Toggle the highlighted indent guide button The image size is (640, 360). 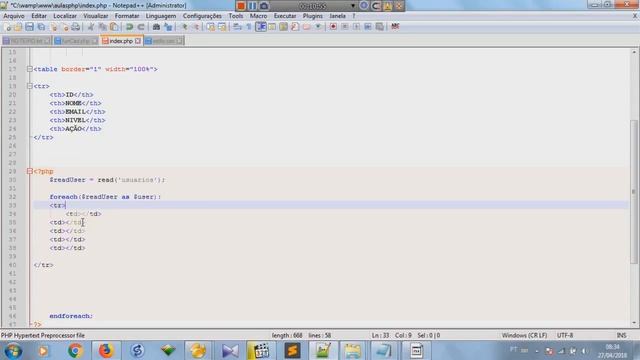pyautogui.click(x=260, y=27)
